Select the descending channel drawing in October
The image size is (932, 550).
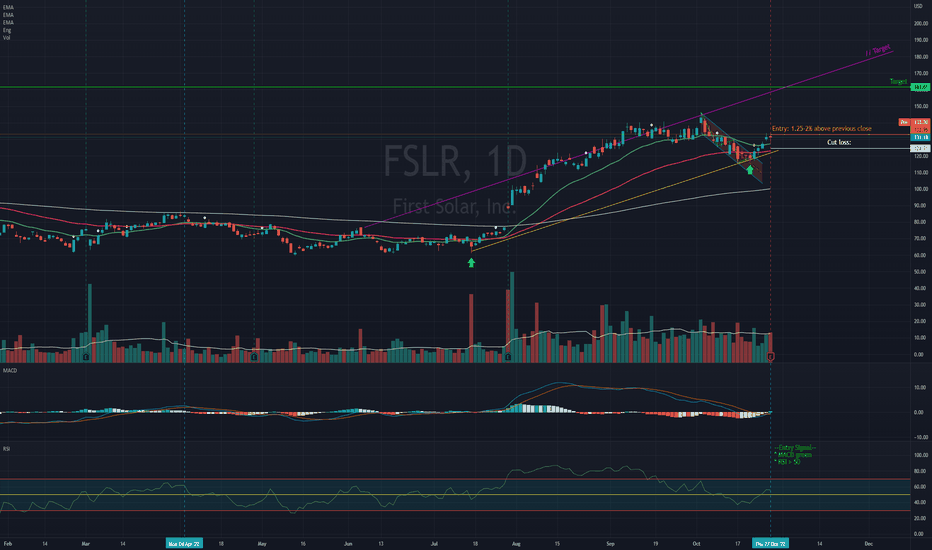731,147
